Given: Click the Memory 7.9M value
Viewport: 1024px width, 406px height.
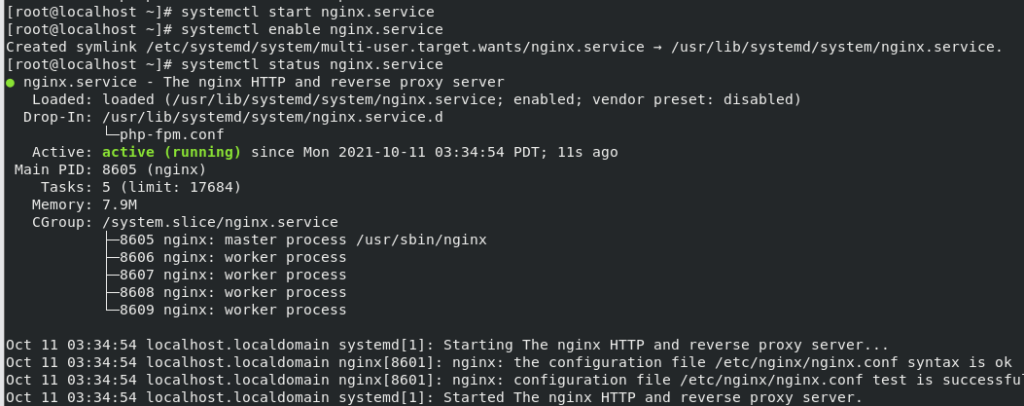Looking at the screenshot, I should point(120,205).
